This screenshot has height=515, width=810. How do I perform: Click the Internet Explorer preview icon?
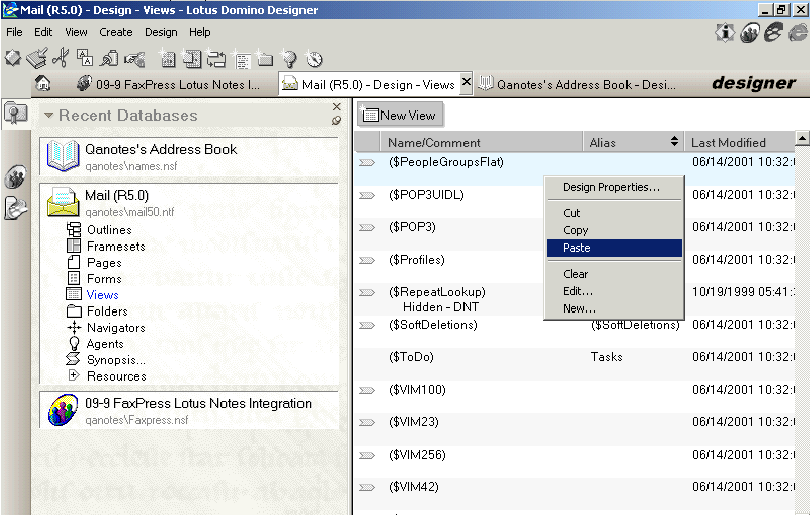(x=798, y=33)
